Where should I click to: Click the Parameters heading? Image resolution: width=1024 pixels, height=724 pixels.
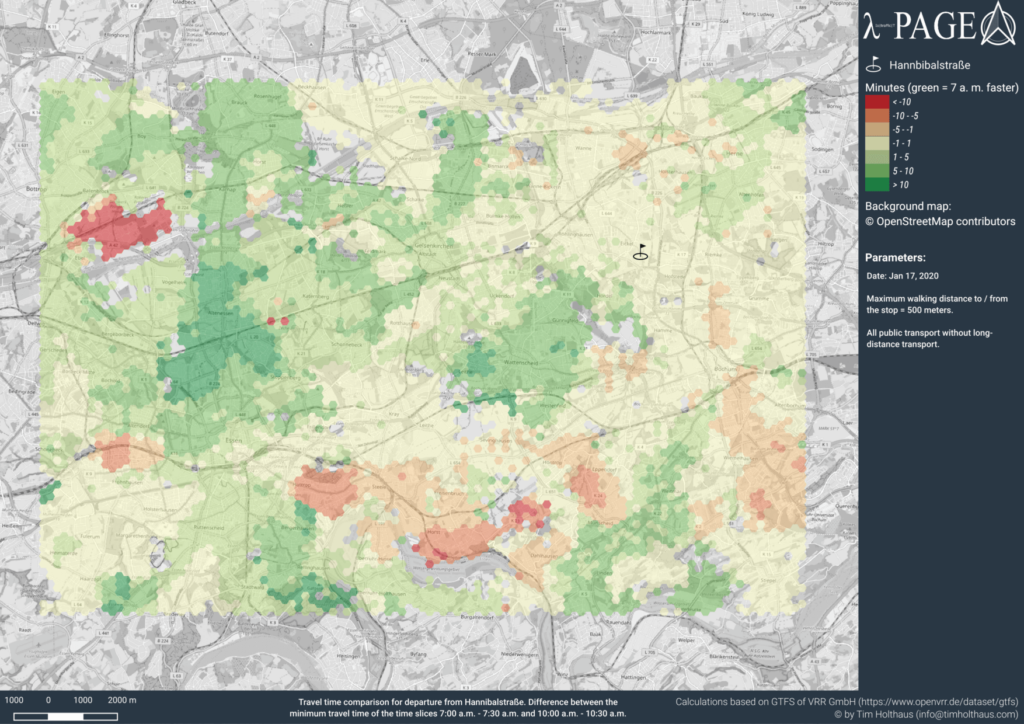895,256
